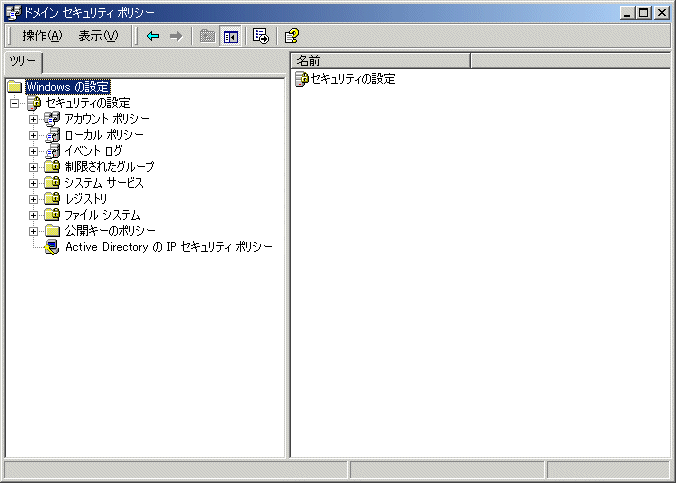Click the Active Directory IP security policy icon
This screenshot has width=676, height=483.
click(52, 247)
